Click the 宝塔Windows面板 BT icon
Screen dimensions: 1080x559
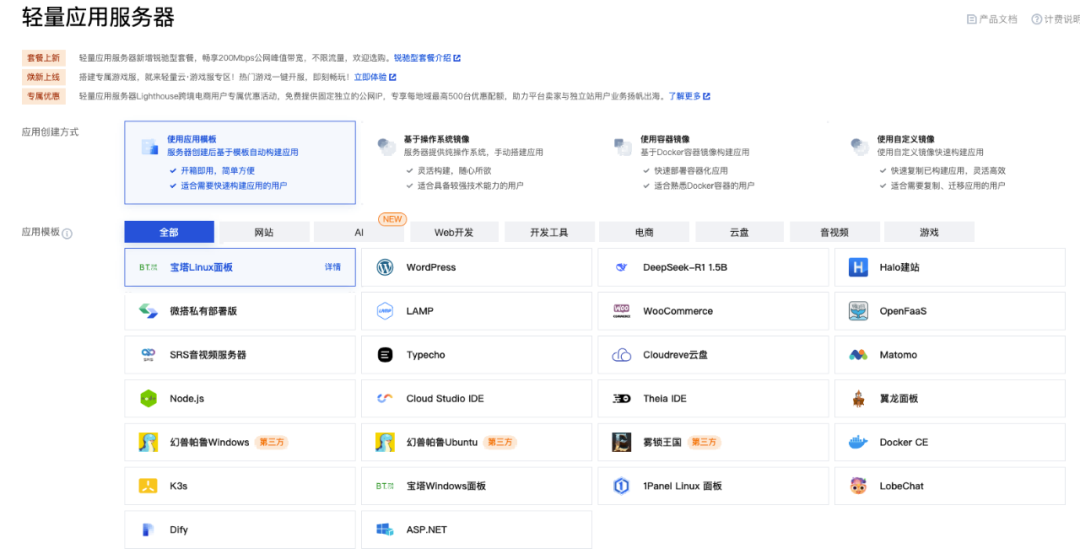[385, 486]
